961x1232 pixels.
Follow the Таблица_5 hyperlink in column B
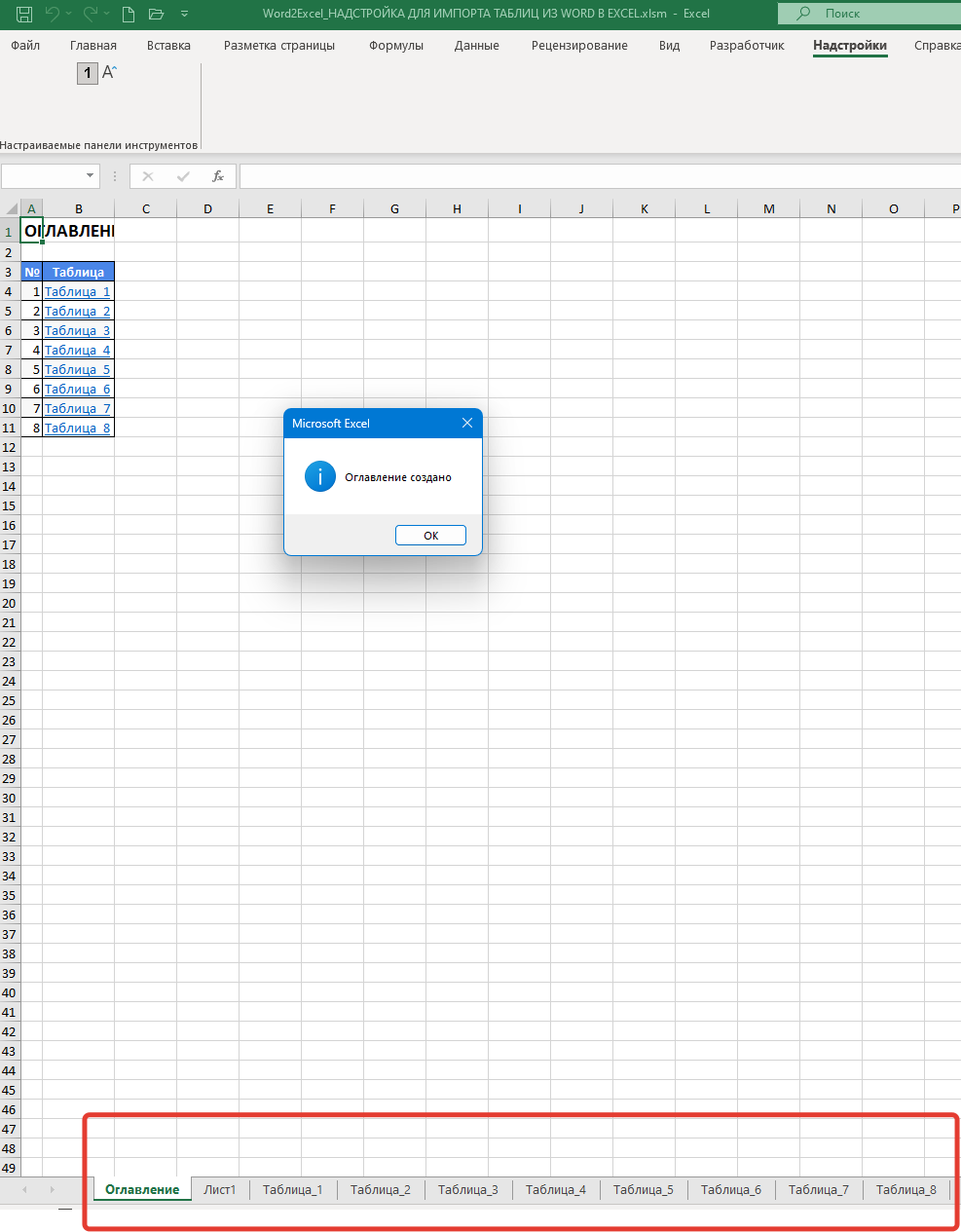(78, 369)
